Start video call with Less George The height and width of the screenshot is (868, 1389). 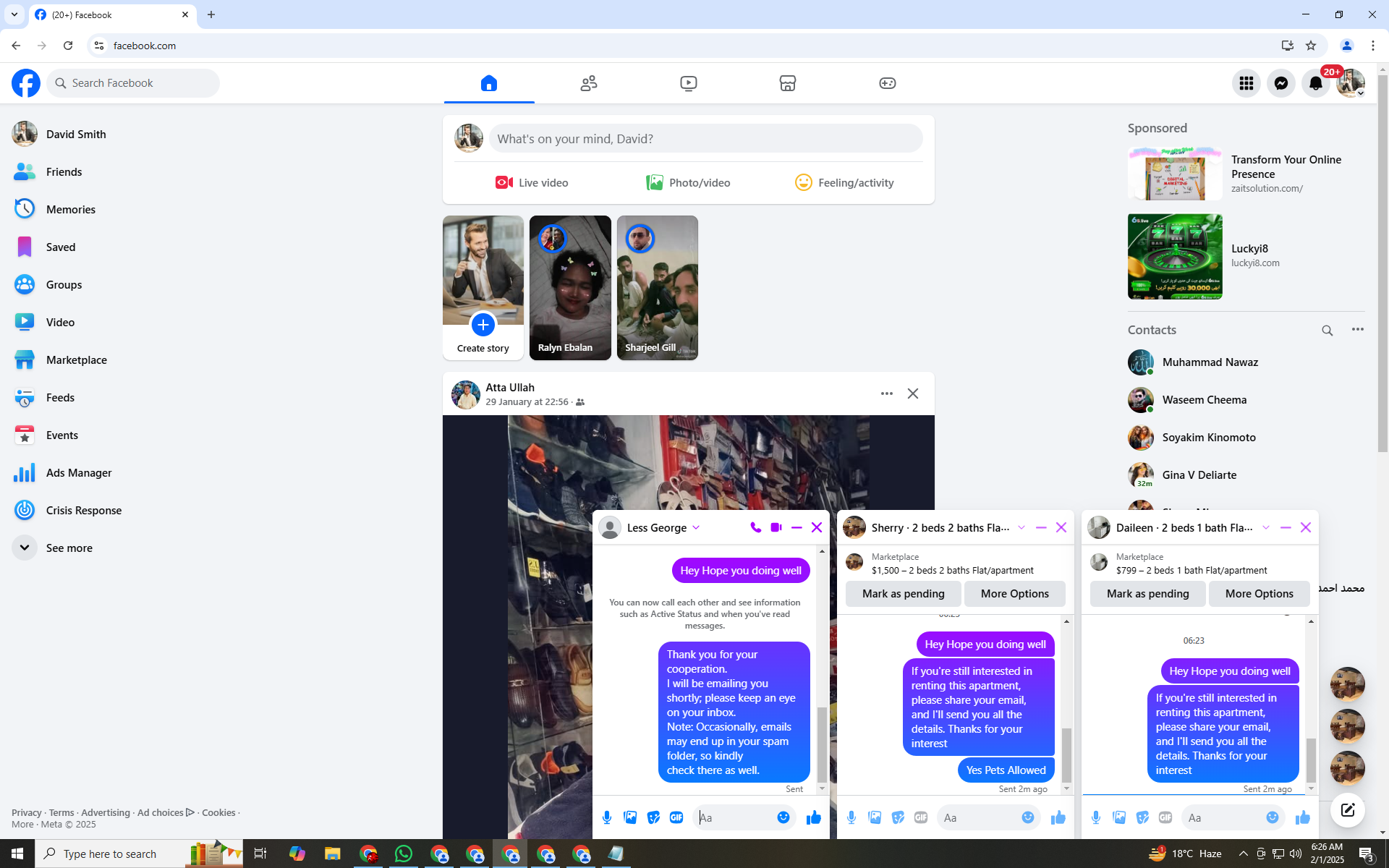coord(776,527)
